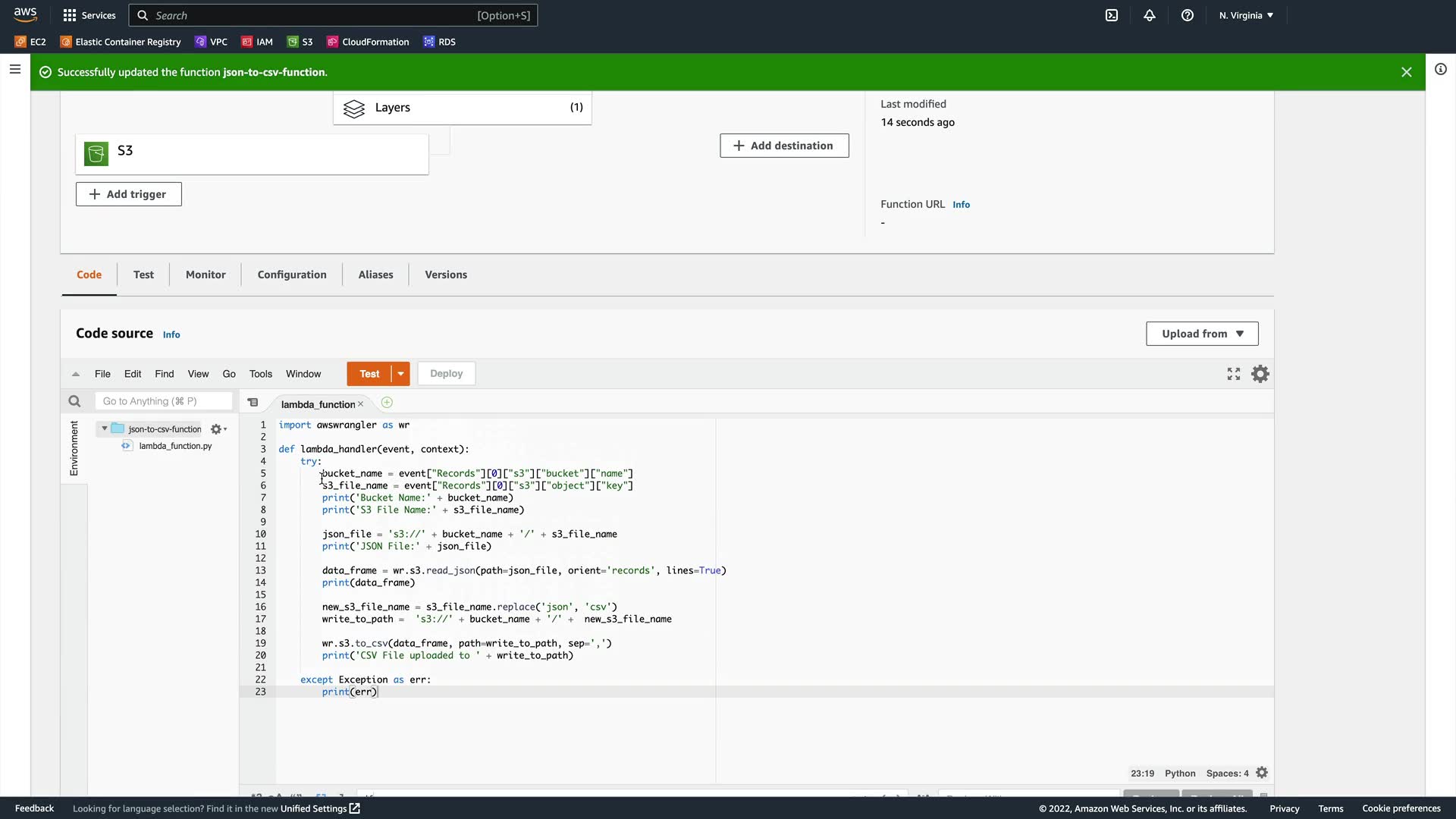1456x819 pixels.
Task: Expand the Upload from dropdown
Action: point(1202,334)
